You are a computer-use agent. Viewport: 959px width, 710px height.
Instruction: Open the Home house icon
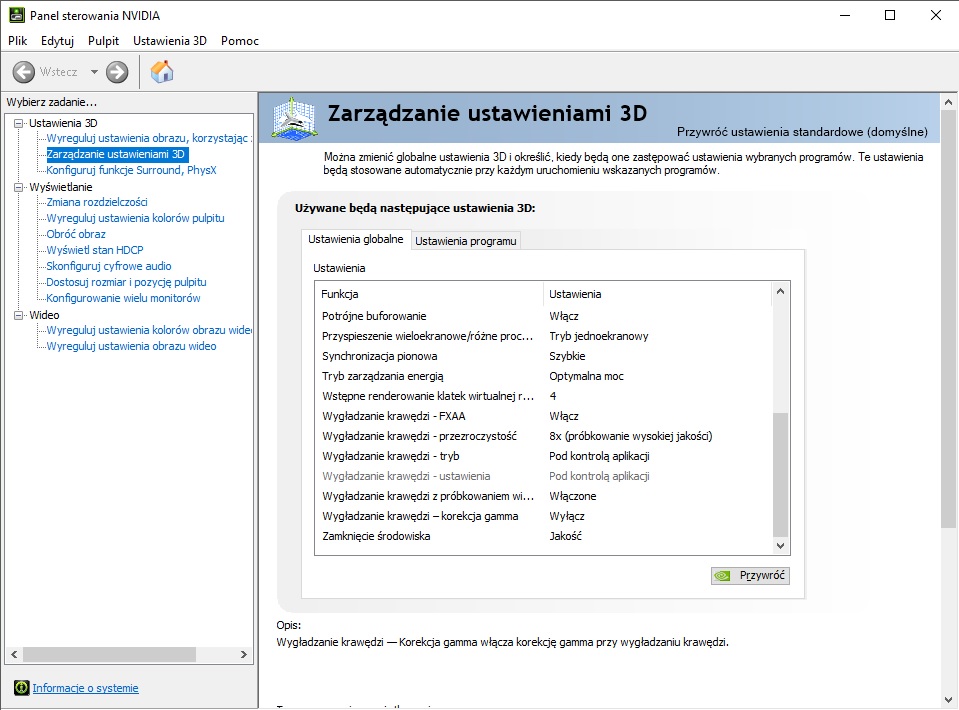click(162, 72)
